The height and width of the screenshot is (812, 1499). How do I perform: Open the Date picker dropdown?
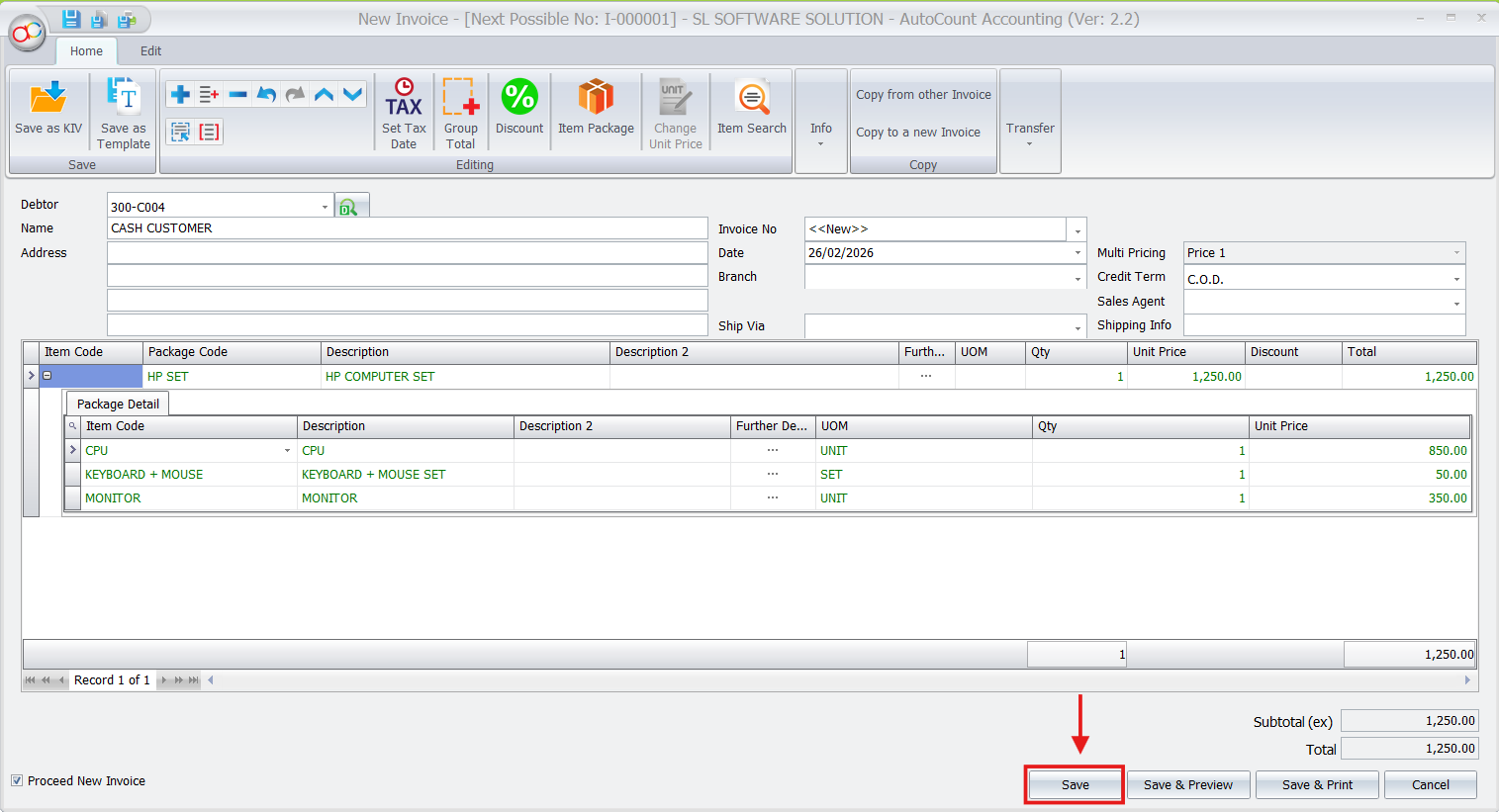coord(1077,253)
